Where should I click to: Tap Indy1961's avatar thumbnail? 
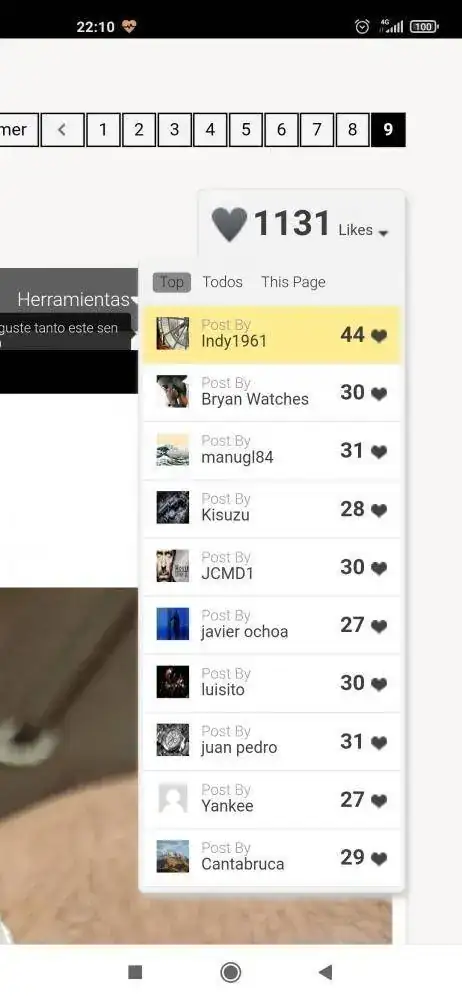tap(172, 334)
